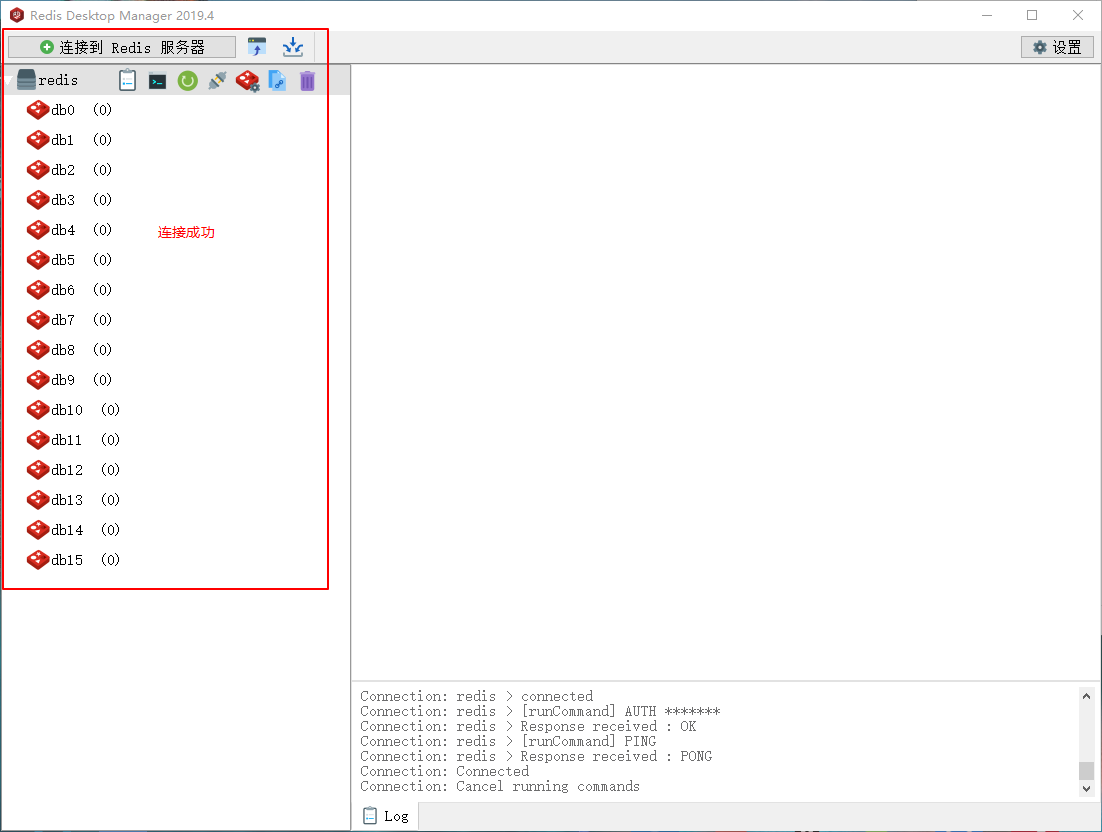Screen dimensions: 1102x832
Task: Open server info icon for redis
Action: [127, 80]
